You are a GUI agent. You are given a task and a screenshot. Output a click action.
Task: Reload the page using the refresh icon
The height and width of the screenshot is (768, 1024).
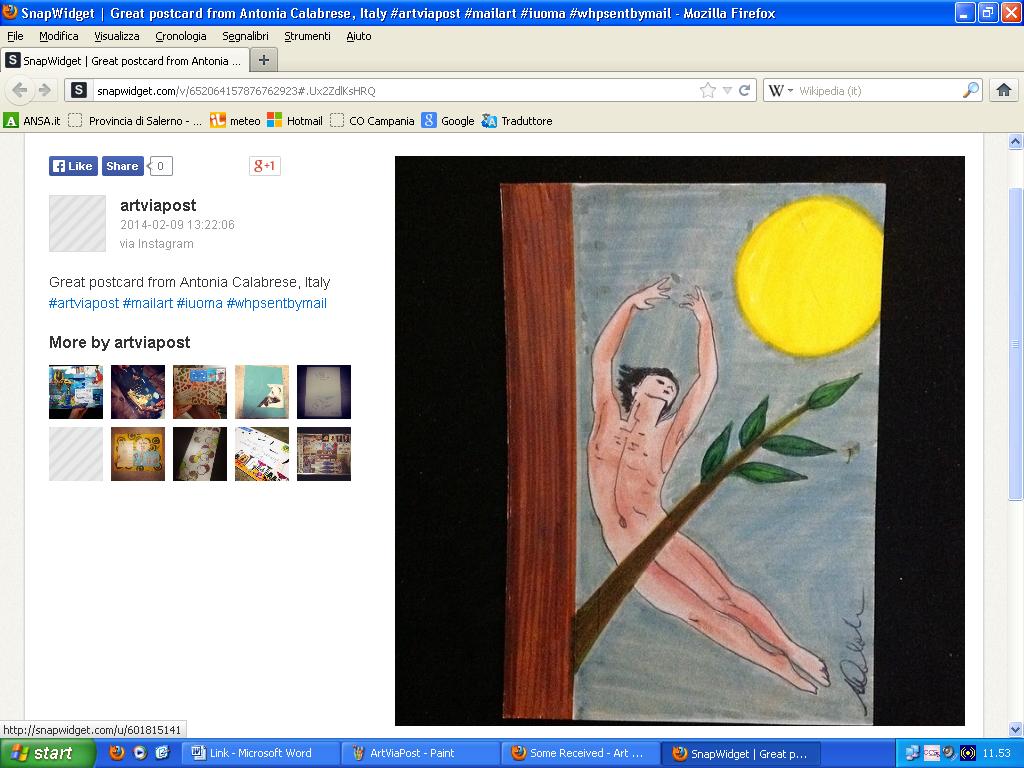(744, 90)
